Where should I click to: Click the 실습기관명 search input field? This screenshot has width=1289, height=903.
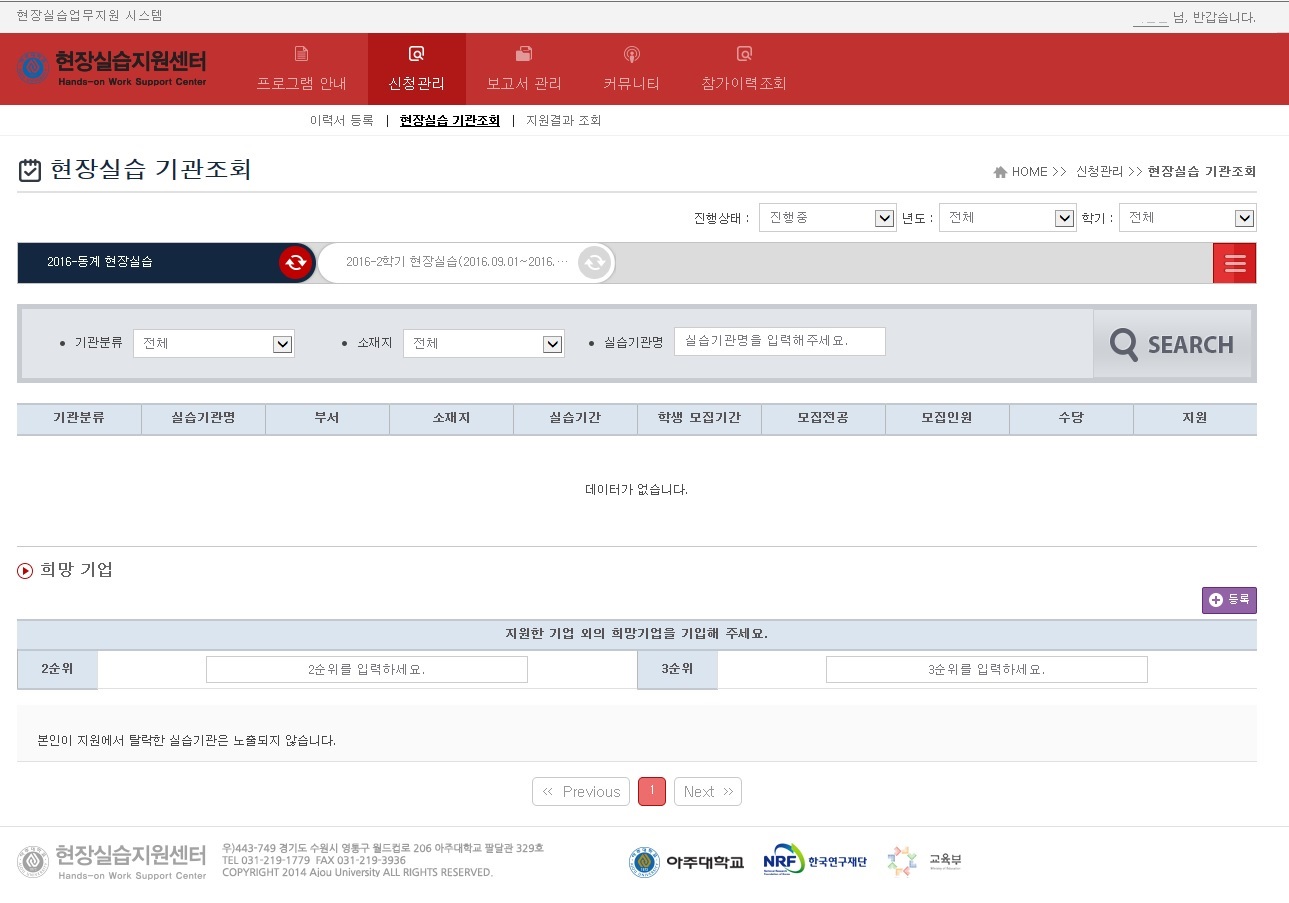779,341
